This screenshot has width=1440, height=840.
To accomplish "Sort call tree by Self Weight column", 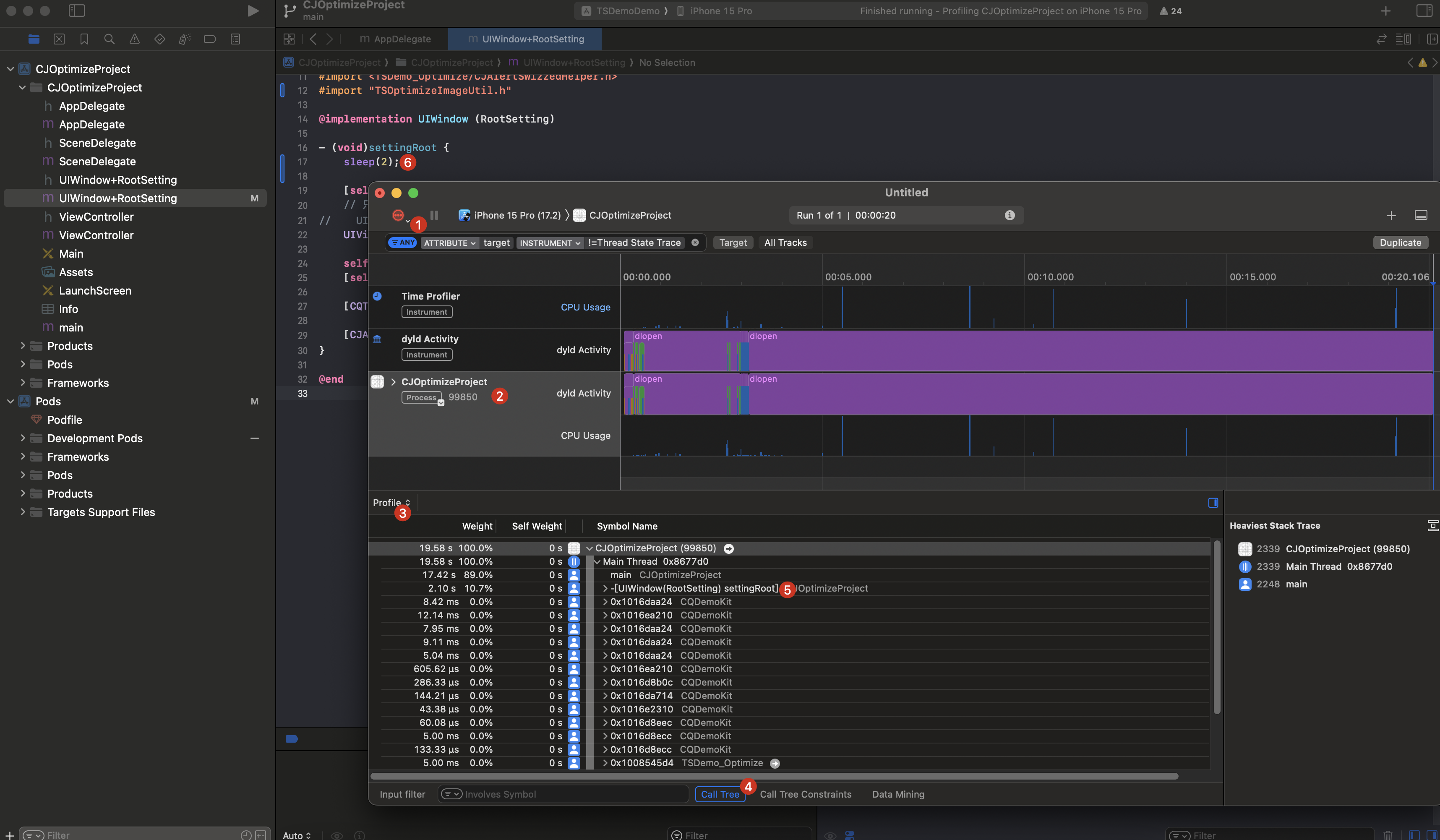I will pos(537,526).
